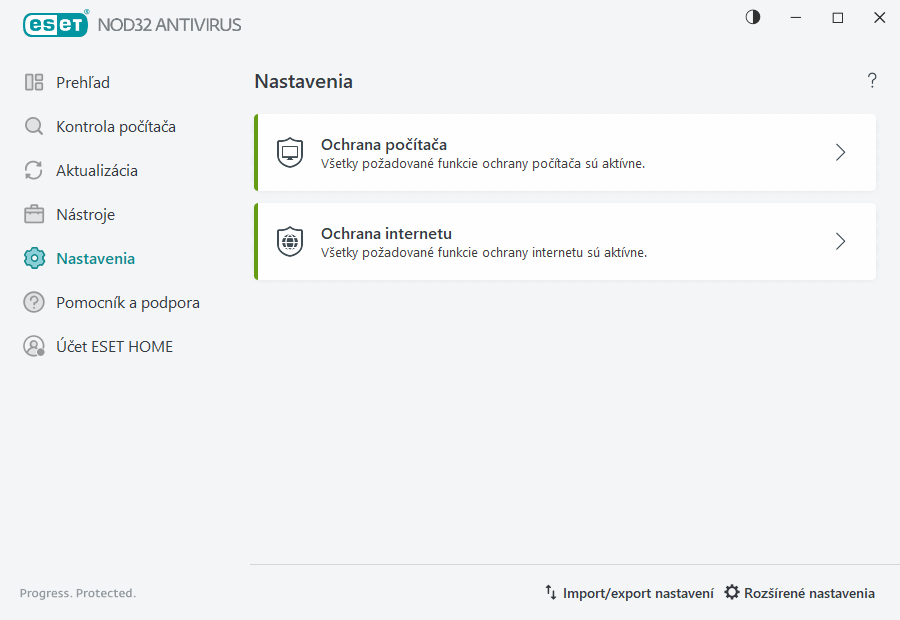Click the Aktualizácia refresh icon
The height and width of the screenshot is (620, 900).
click(x=33, y=170)
